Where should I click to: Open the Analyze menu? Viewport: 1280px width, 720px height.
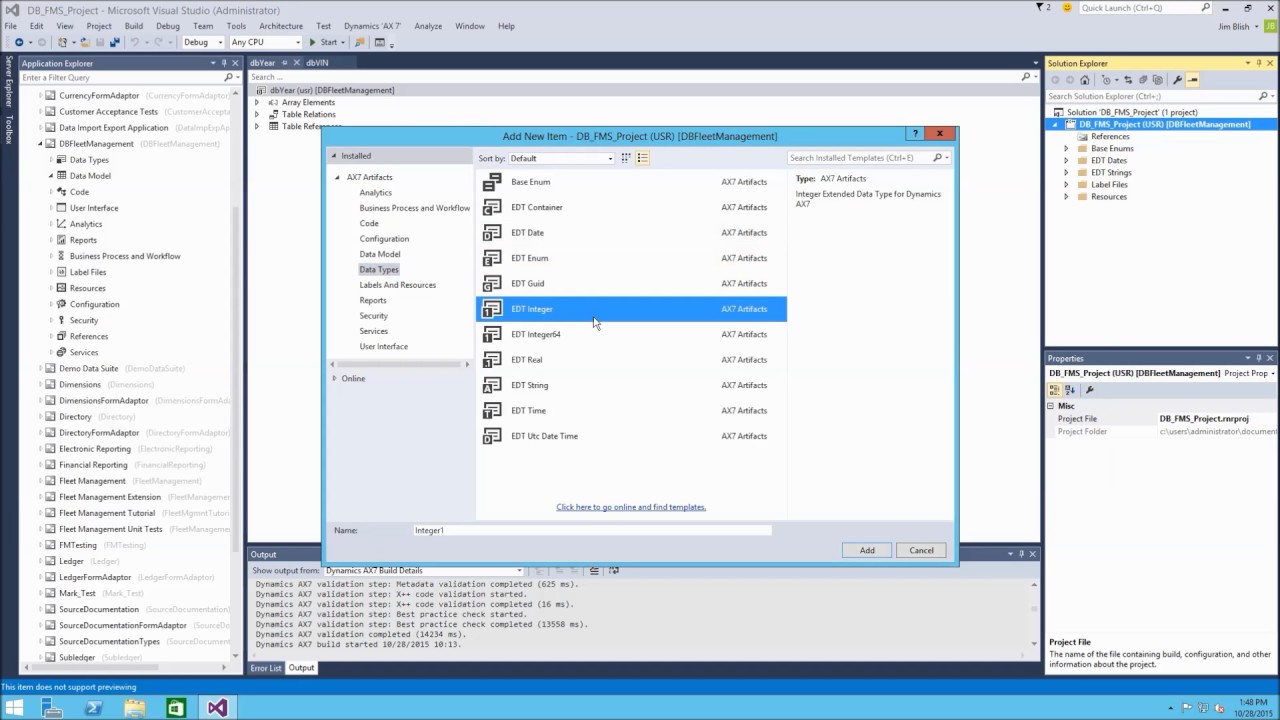pyautogui.click(x=428, y=26)
